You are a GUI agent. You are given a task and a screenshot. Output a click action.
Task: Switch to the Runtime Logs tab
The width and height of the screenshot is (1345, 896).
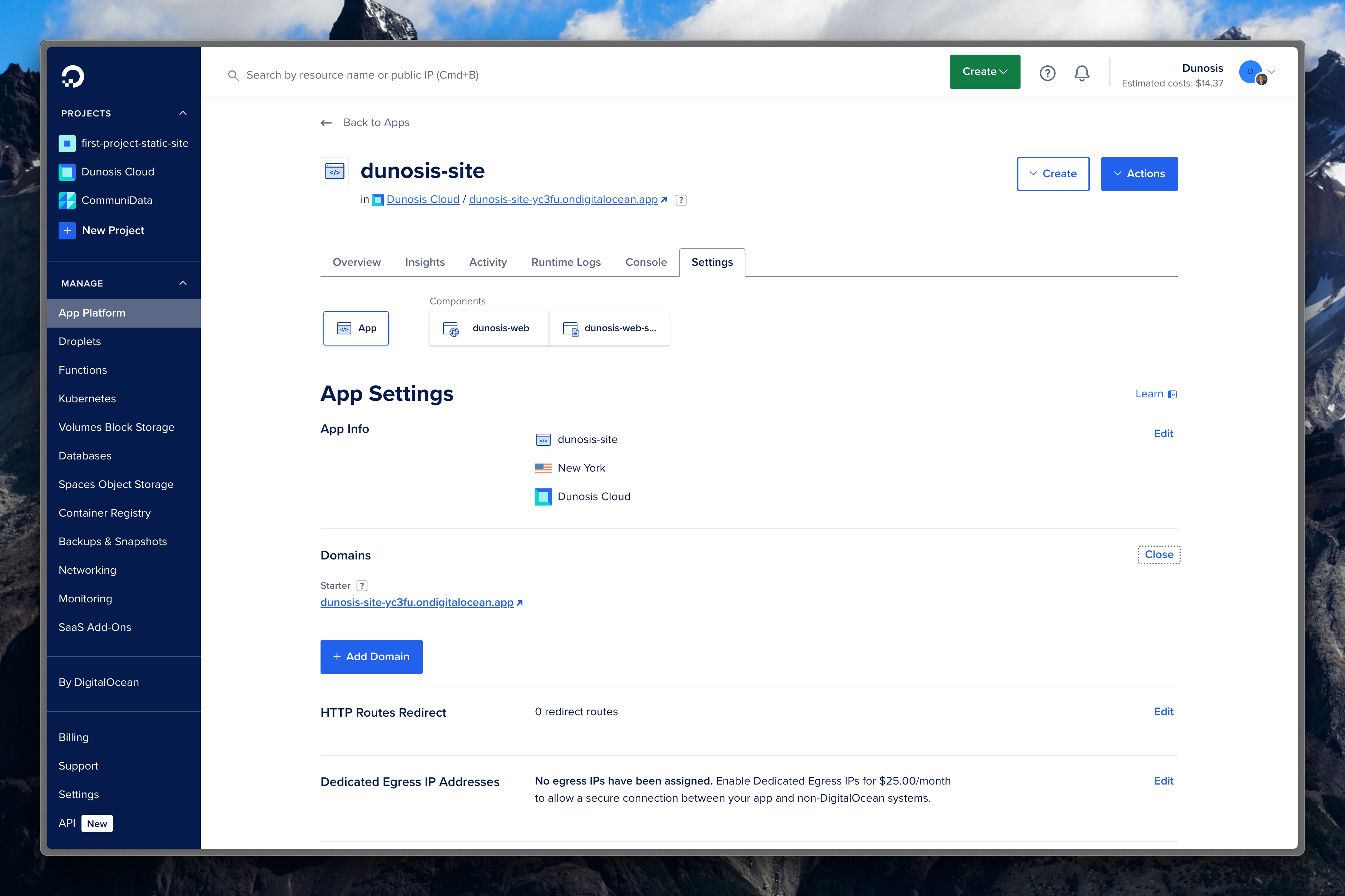click(565, 262)
